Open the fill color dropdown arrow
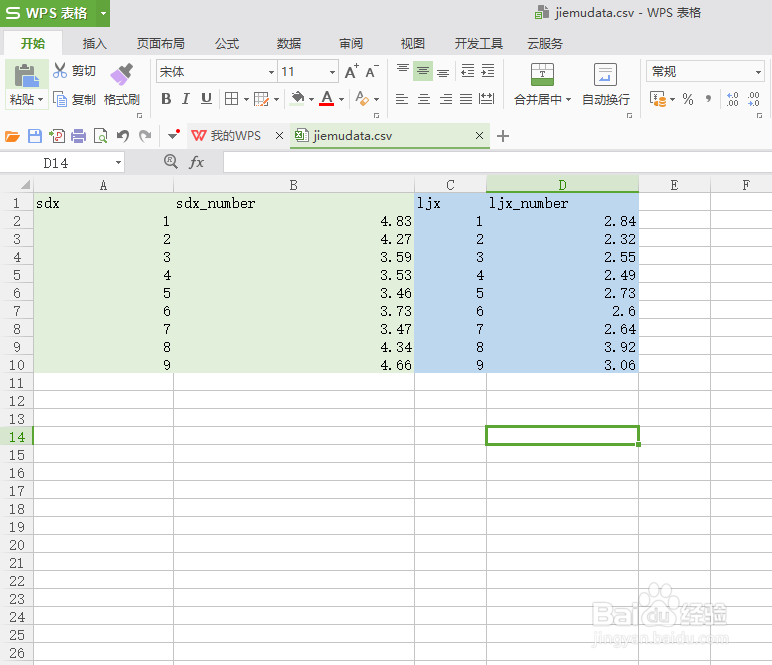 click(311, 99)
